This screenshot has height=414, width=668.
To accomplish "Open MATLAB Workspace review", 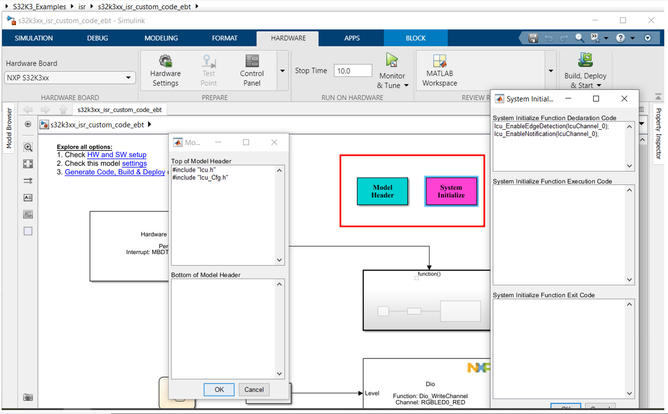I will [x=440, y=71].
